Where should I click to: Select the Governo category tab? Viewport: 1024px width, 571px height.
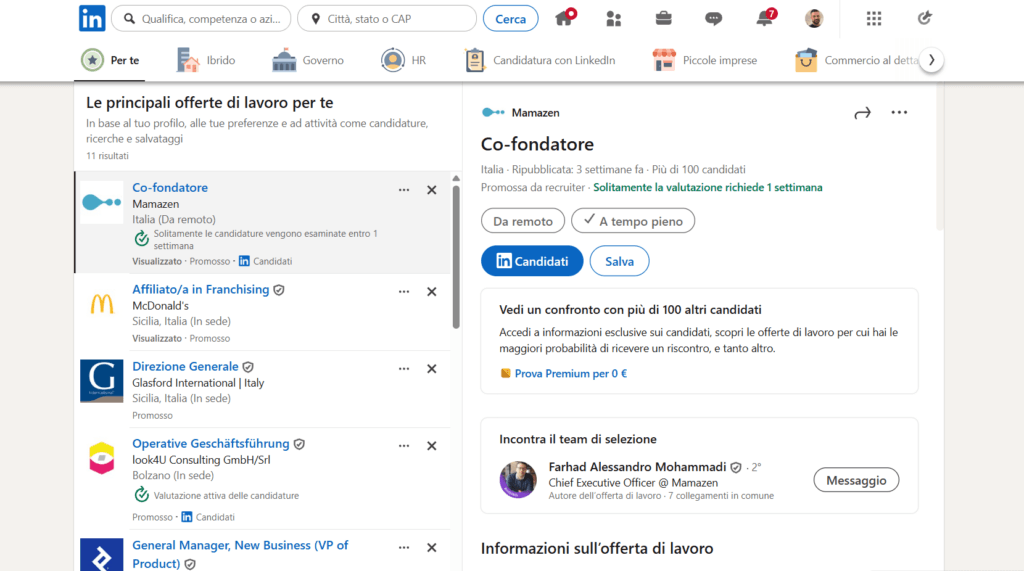pyautogui.click(x=308, y=60)
